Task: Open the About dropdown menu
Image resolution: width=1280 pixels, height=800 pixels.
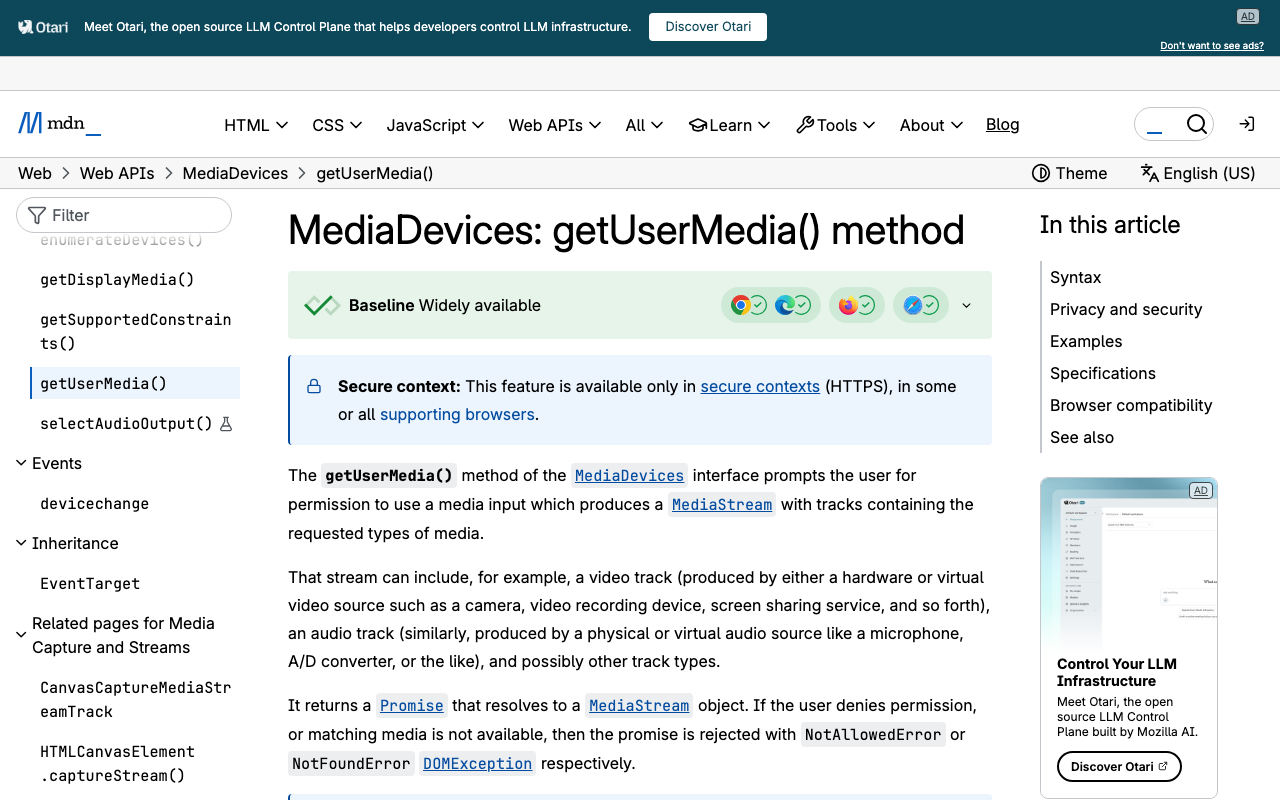Action: 931,125
